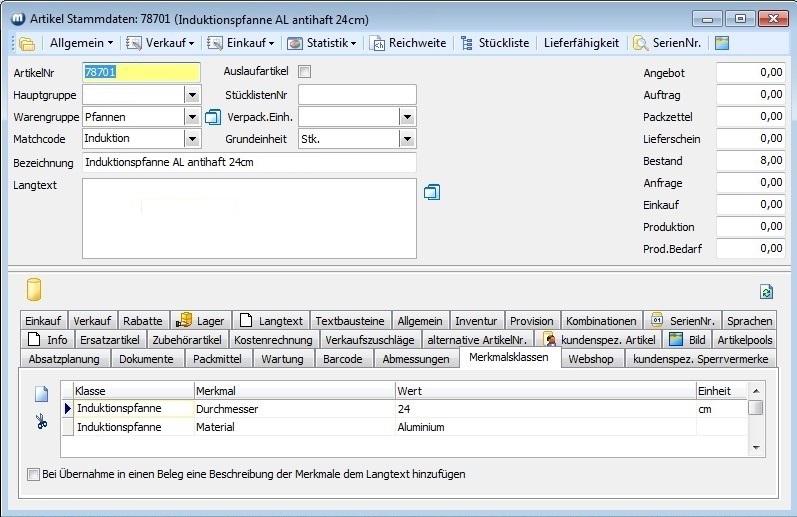Image resolution: width=797 pixels, height=517 pixels.
Task: Expand the Matchcode dropdown list
Action: (192, 139)
